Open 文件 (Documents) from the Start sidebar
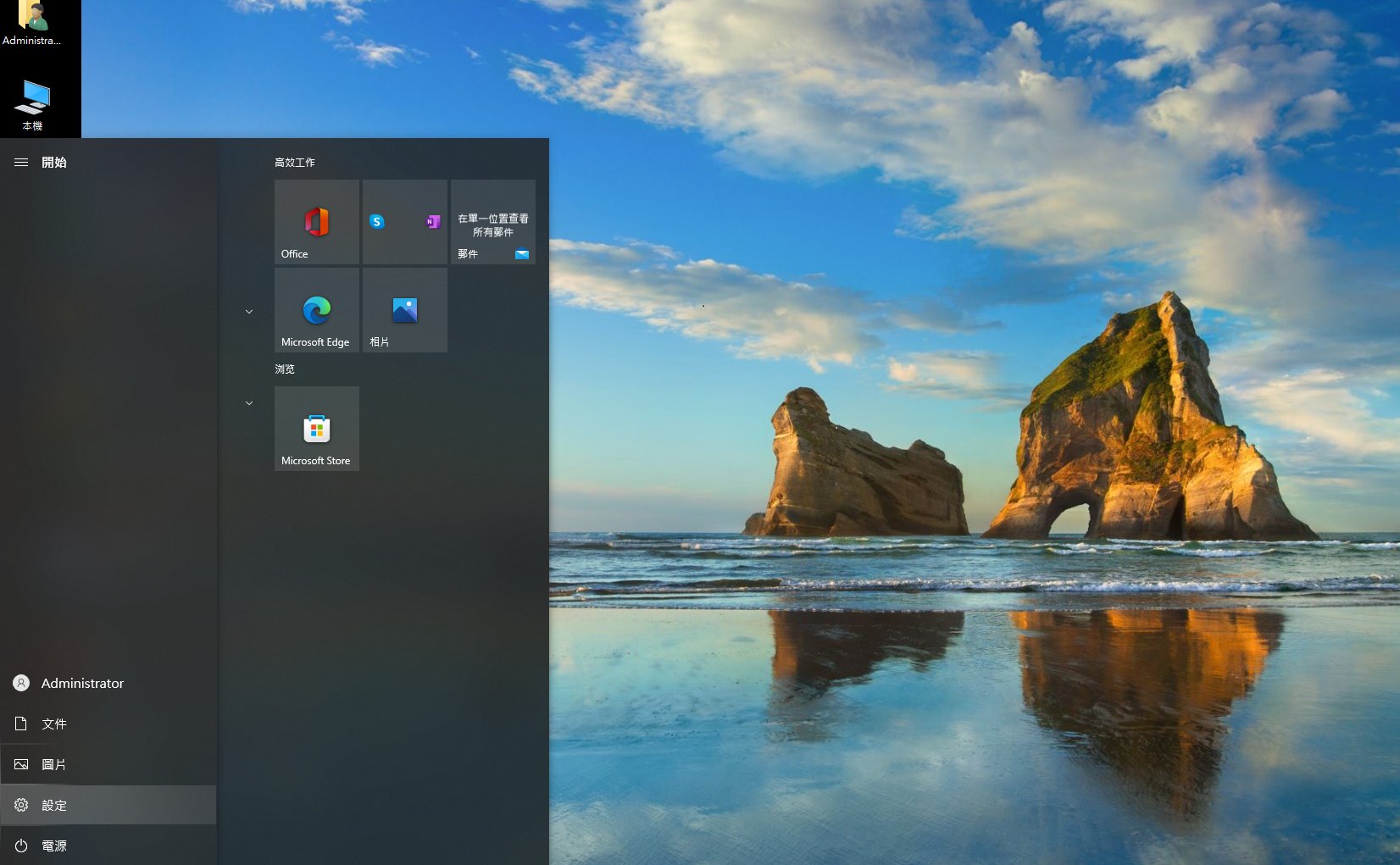This screenshot has height=865, width=1400. (54, 724)
